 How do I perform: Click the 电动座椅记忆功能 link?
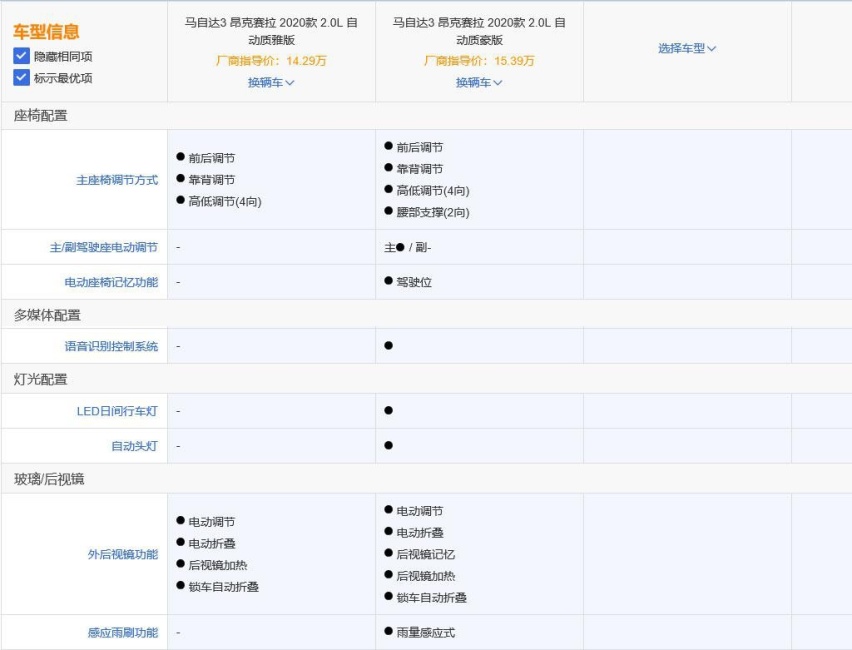coord(111,282)
